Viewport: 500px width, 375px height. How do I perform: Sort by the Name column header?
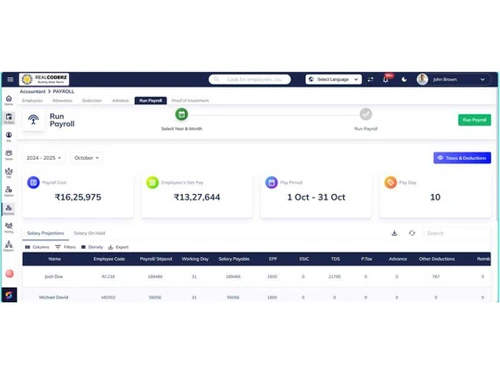click(55, 259)
